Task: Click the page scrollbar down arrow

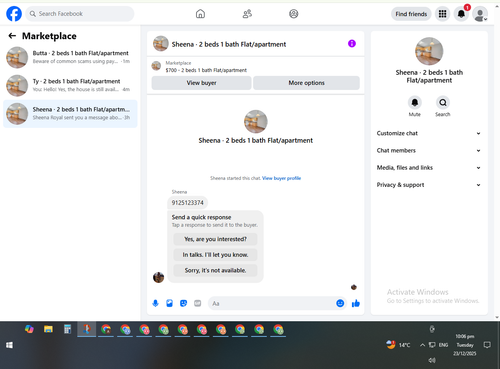Action: coord(497,317)
